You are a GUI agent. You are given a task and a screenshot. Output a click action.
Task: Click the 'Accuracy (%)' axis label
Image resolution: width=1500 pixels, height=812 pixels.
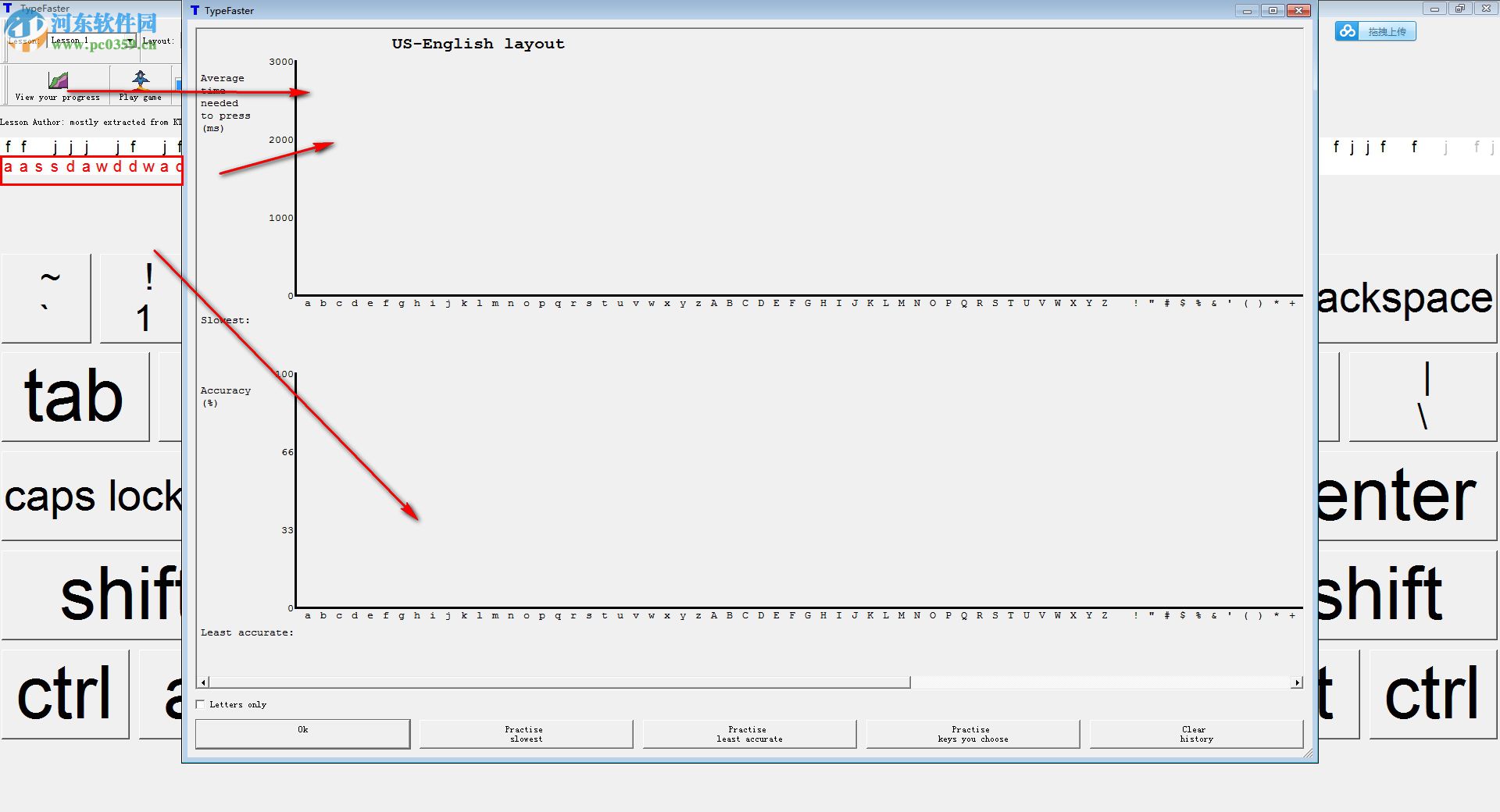tap(226, 397)
